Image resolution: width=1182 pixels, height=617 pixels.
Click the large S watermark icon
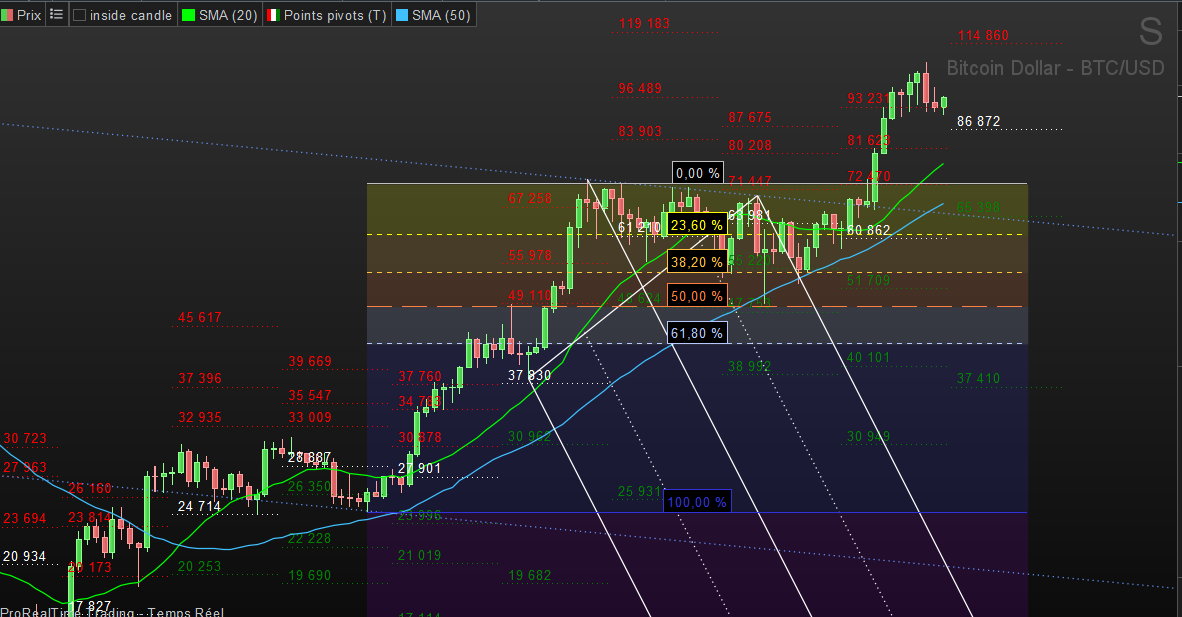(1151, 32)
